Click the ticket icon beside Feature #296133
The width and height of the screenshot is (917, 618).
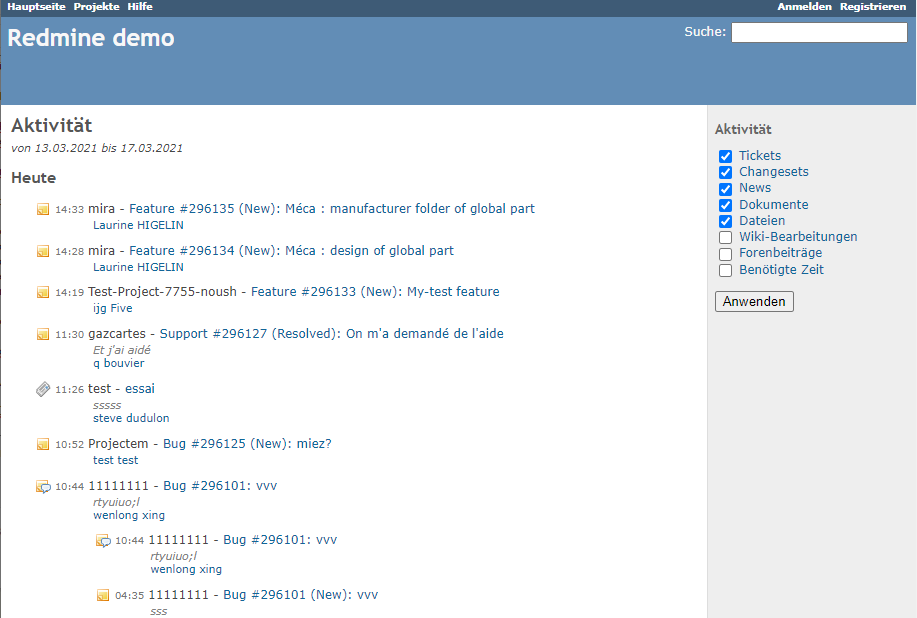click(x=43, y=292)
